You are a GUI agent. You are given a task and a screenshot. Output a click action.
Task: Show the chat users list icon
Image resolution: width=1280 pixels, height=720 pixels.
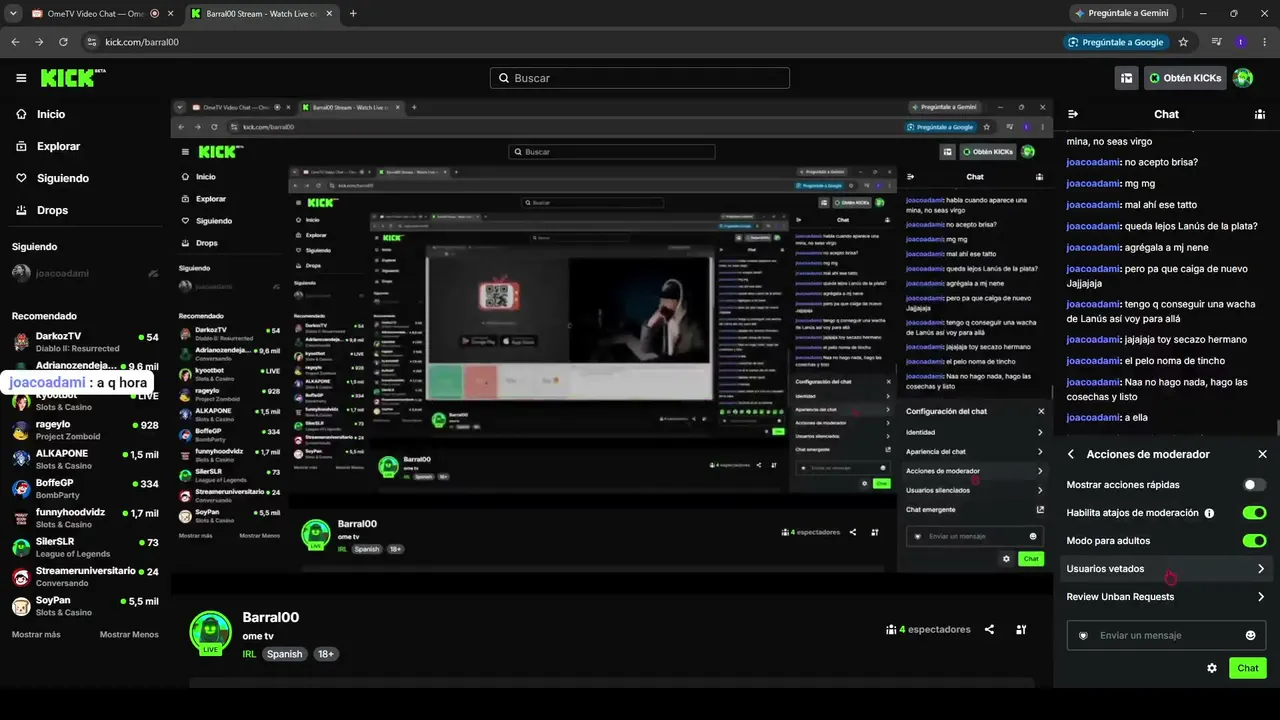1260,114
